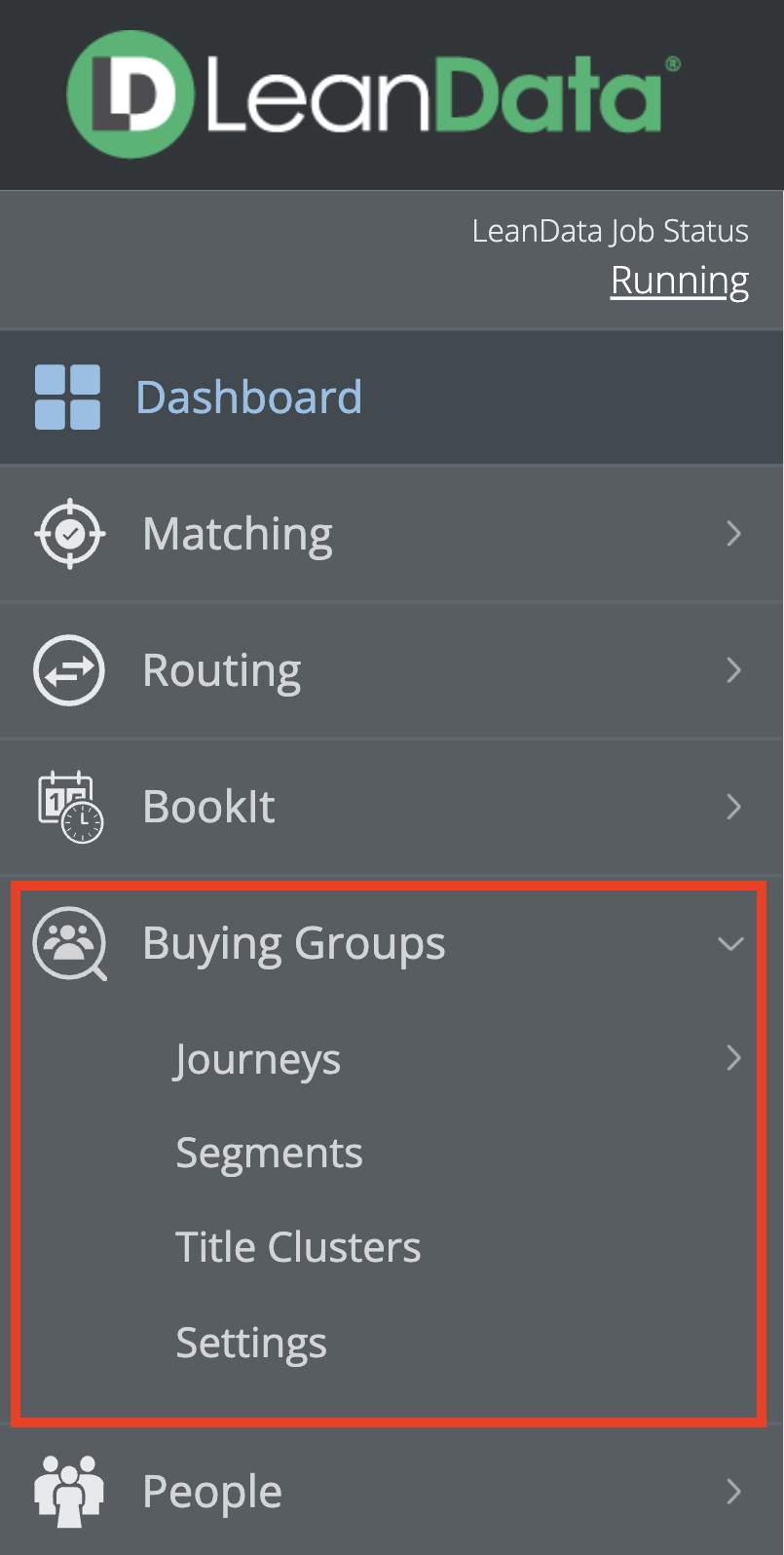The width and height of the screenshot is (784, 1555).
Task: Open the Running job status link
Action: [679, 281]
